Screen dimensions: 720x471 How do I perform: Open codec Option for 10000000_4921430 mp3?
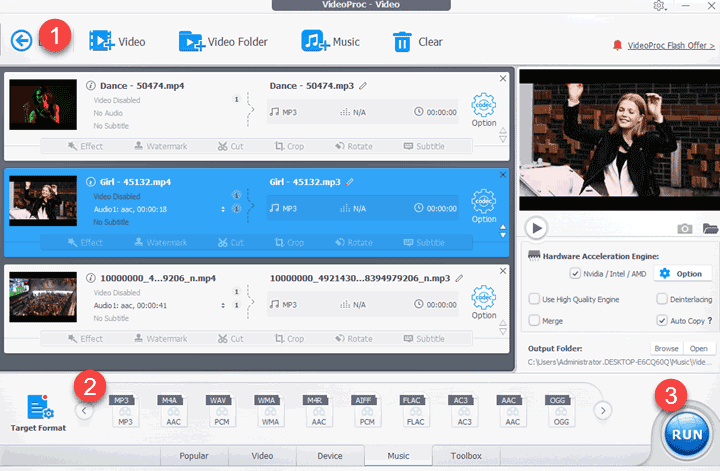pos(484,303)
